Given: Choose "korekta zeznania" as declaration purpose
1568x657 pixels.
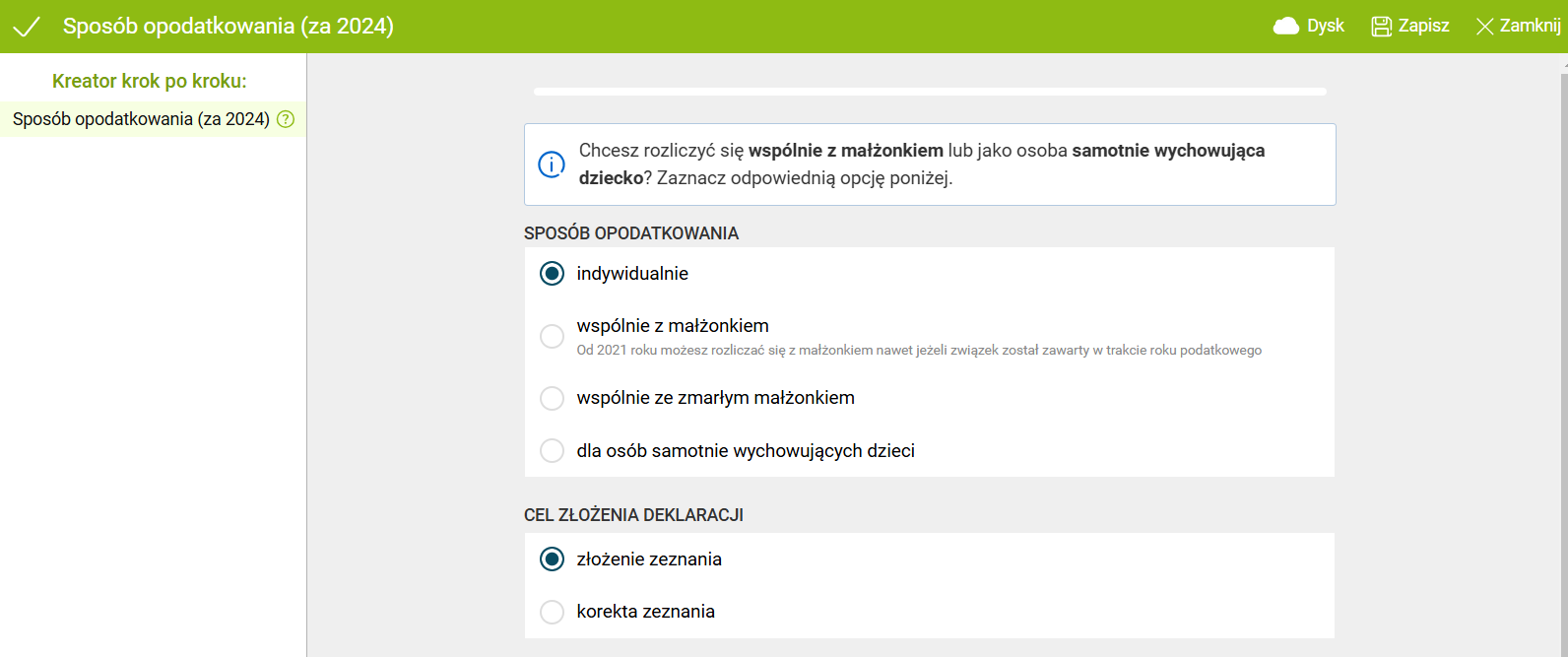Looking at the screenshot, I should [553, 612].
